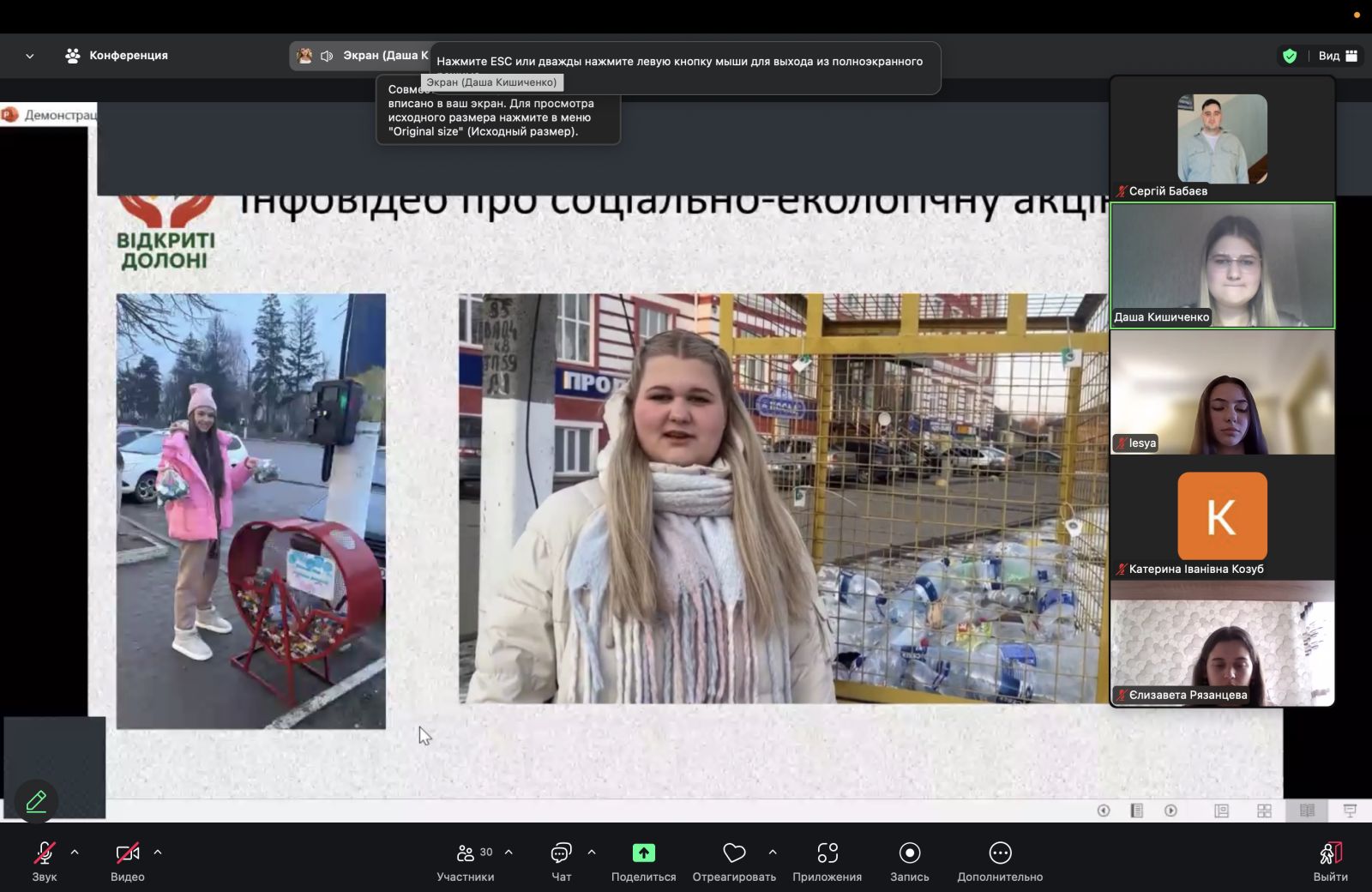Viewport: 1372px width, 892px height.
Task: Open Отреагировать reactions heart icon
Action: (x=734, y=853)
